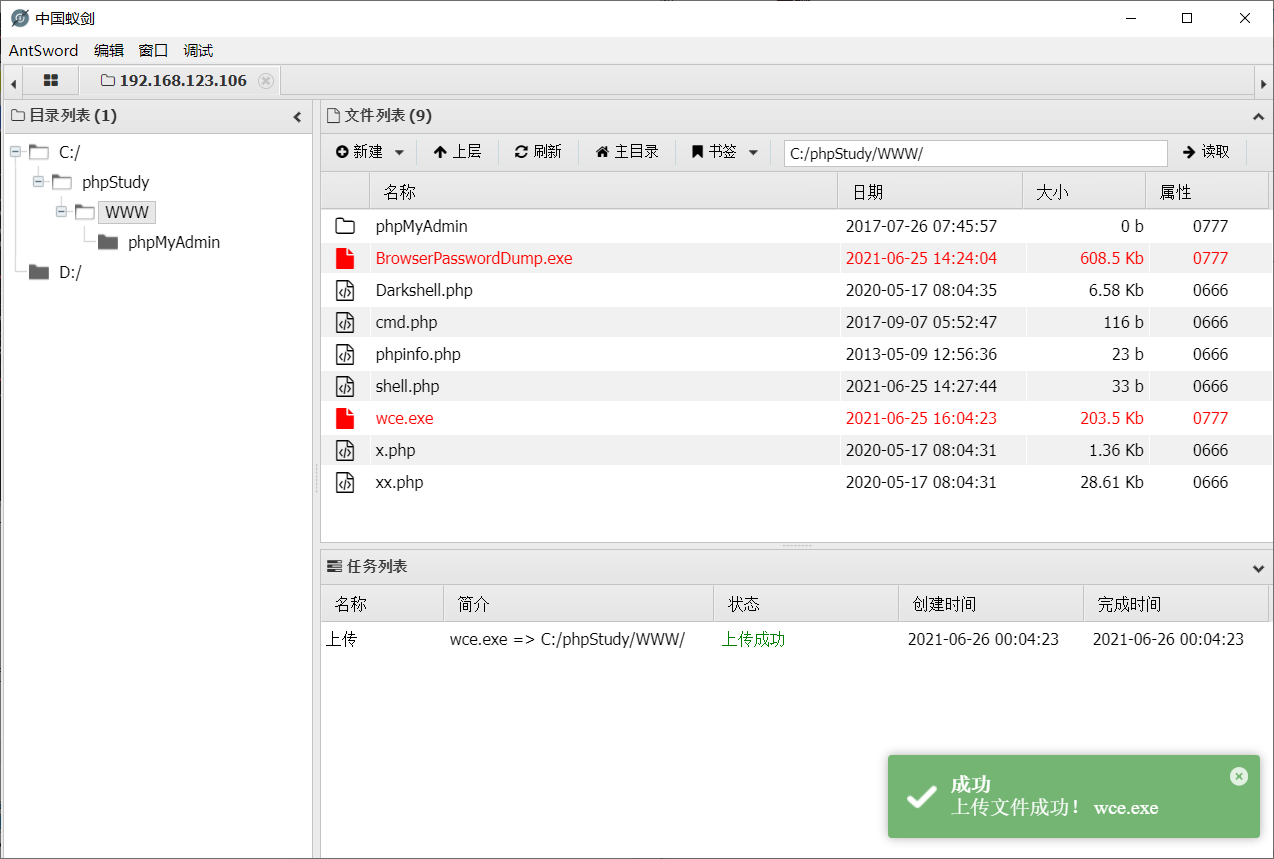Select the D:/ drive in tree
The image size is (1274, 859).
[69, 272]
